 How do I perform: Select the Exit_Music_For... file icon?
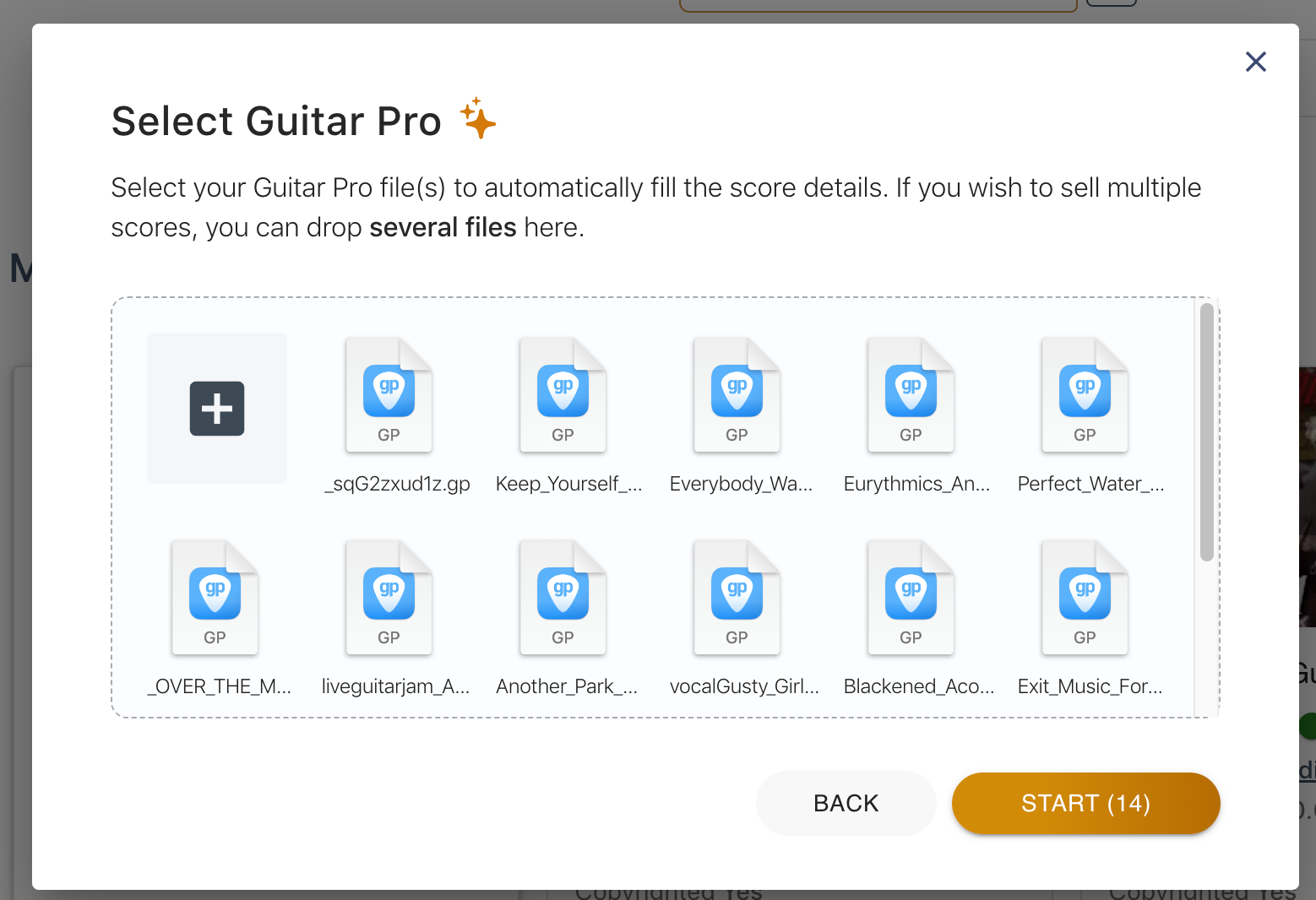click(x=1085, y=598)
